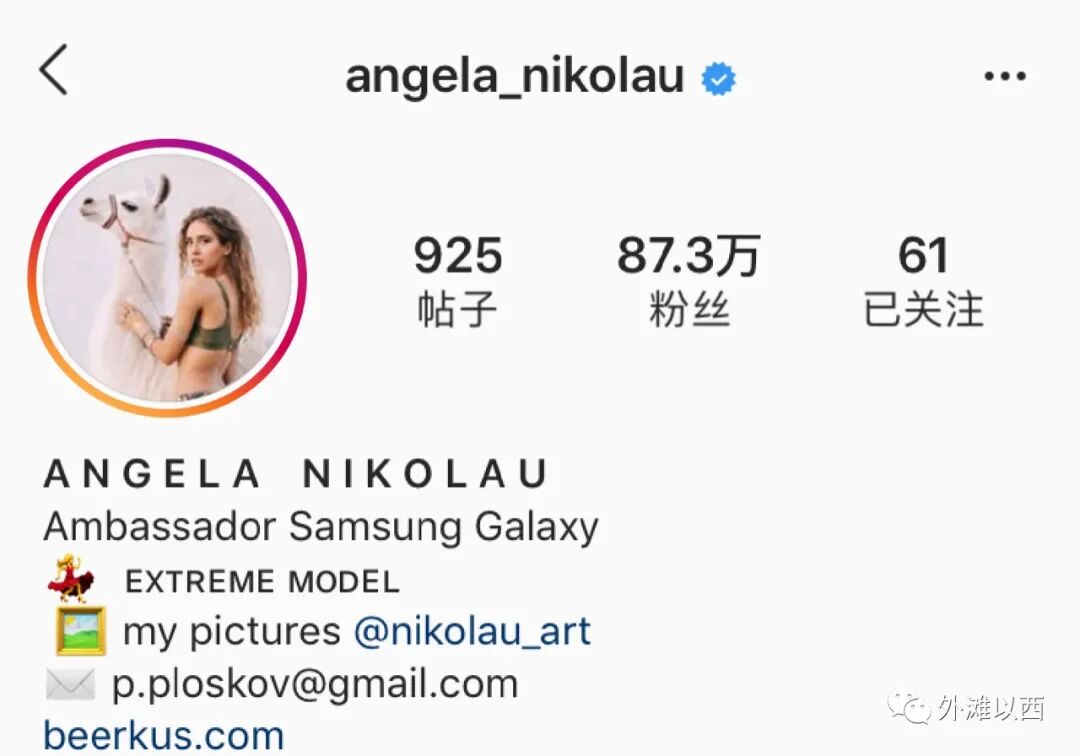View the 925 posts count
The height and width of the screenshot is (756, 1080).
click(457, 255)
